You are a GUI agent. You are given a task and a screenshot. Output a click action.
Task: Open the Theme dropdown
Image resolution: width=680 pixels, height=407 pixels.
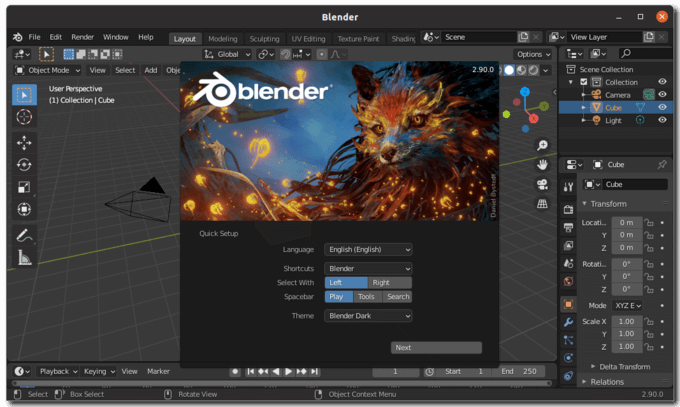(368, 316)
